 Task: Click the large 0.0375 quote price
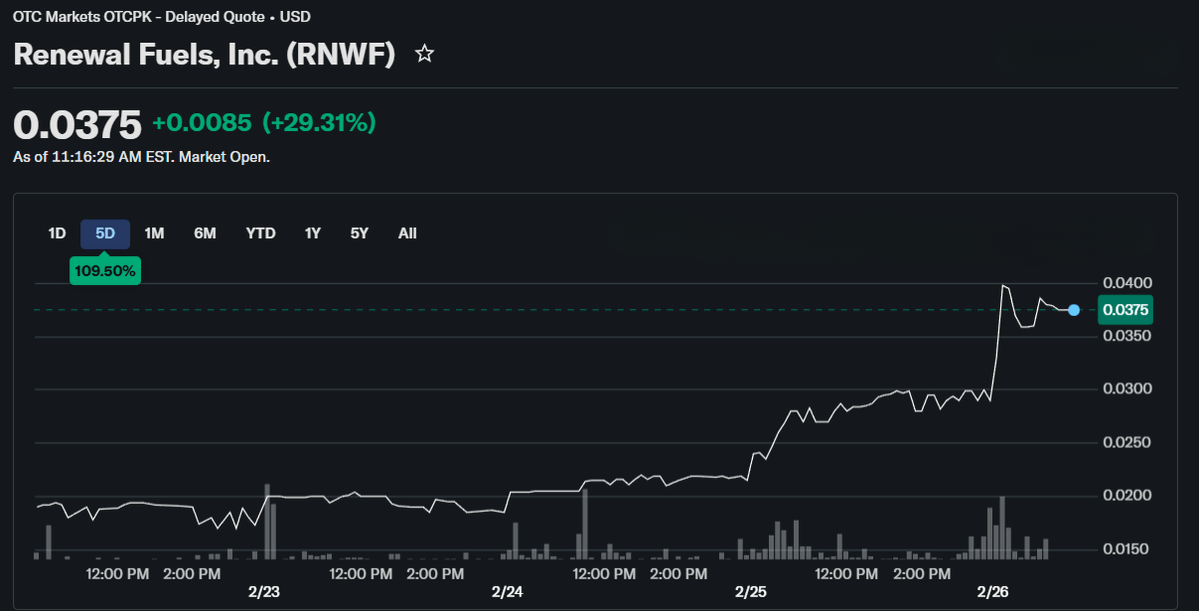(77, 124)
